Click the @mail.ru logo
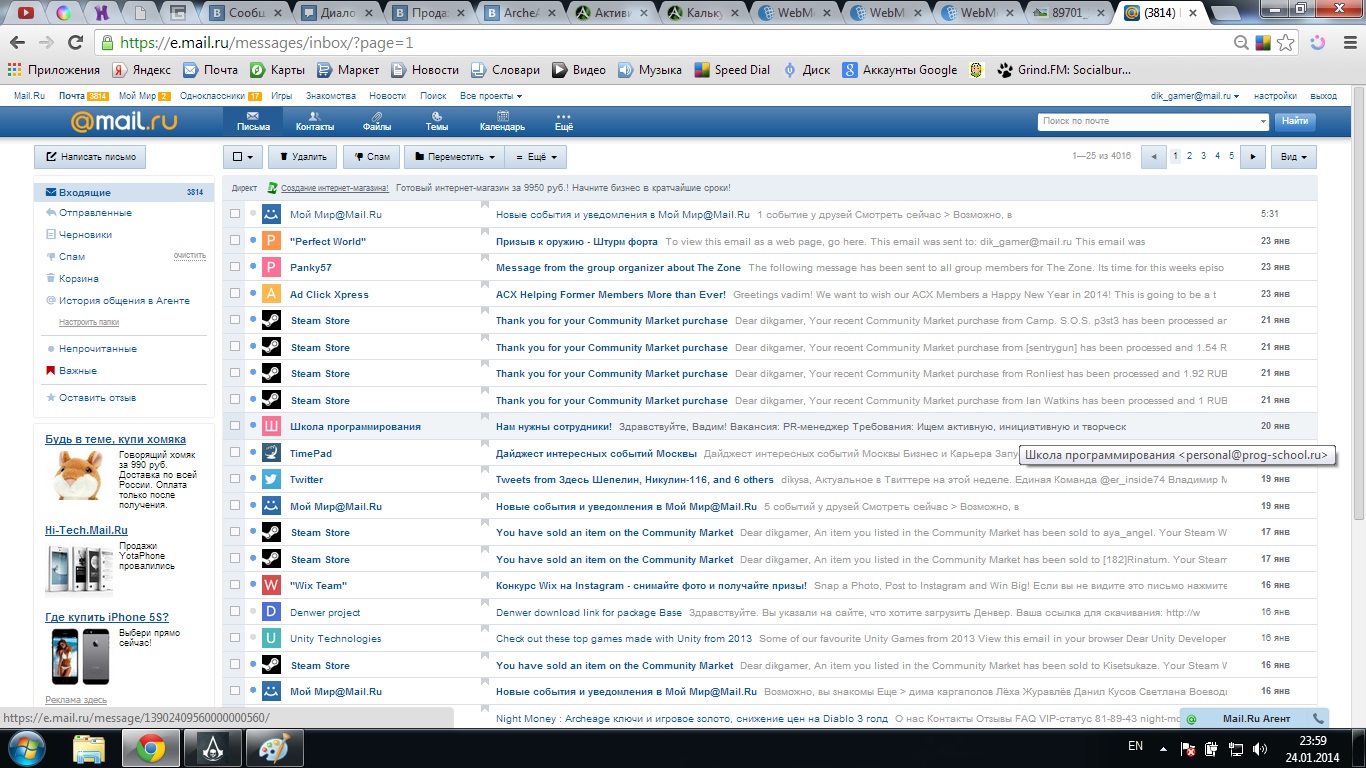Viewport: 1366px width, 768px height. 124,121
